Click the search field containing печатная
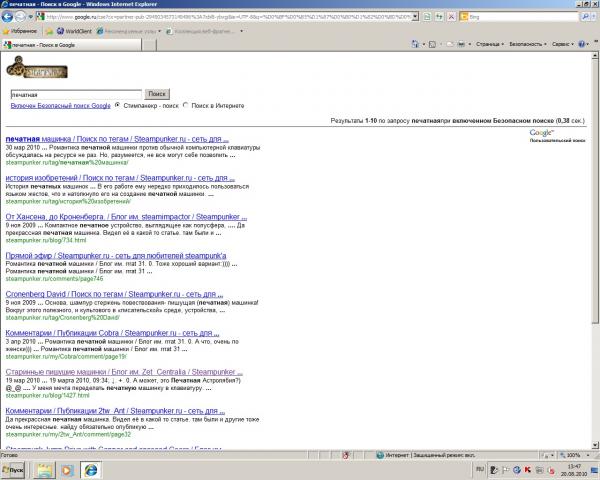Image resolution: width=600 pixels, height=480 pixels. (76, 95)
